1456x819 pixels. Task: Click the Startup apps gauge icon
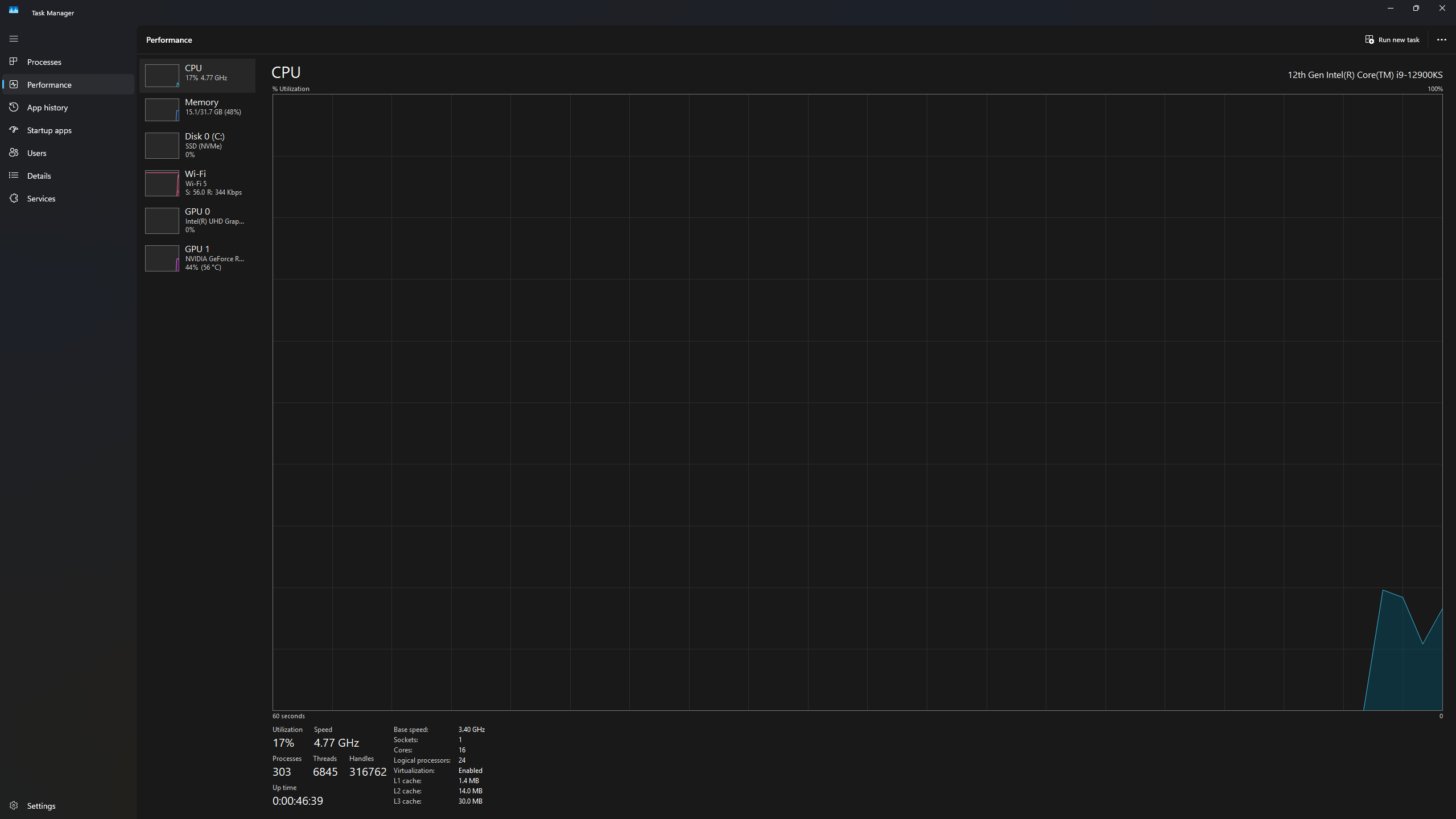coord(14,130)
